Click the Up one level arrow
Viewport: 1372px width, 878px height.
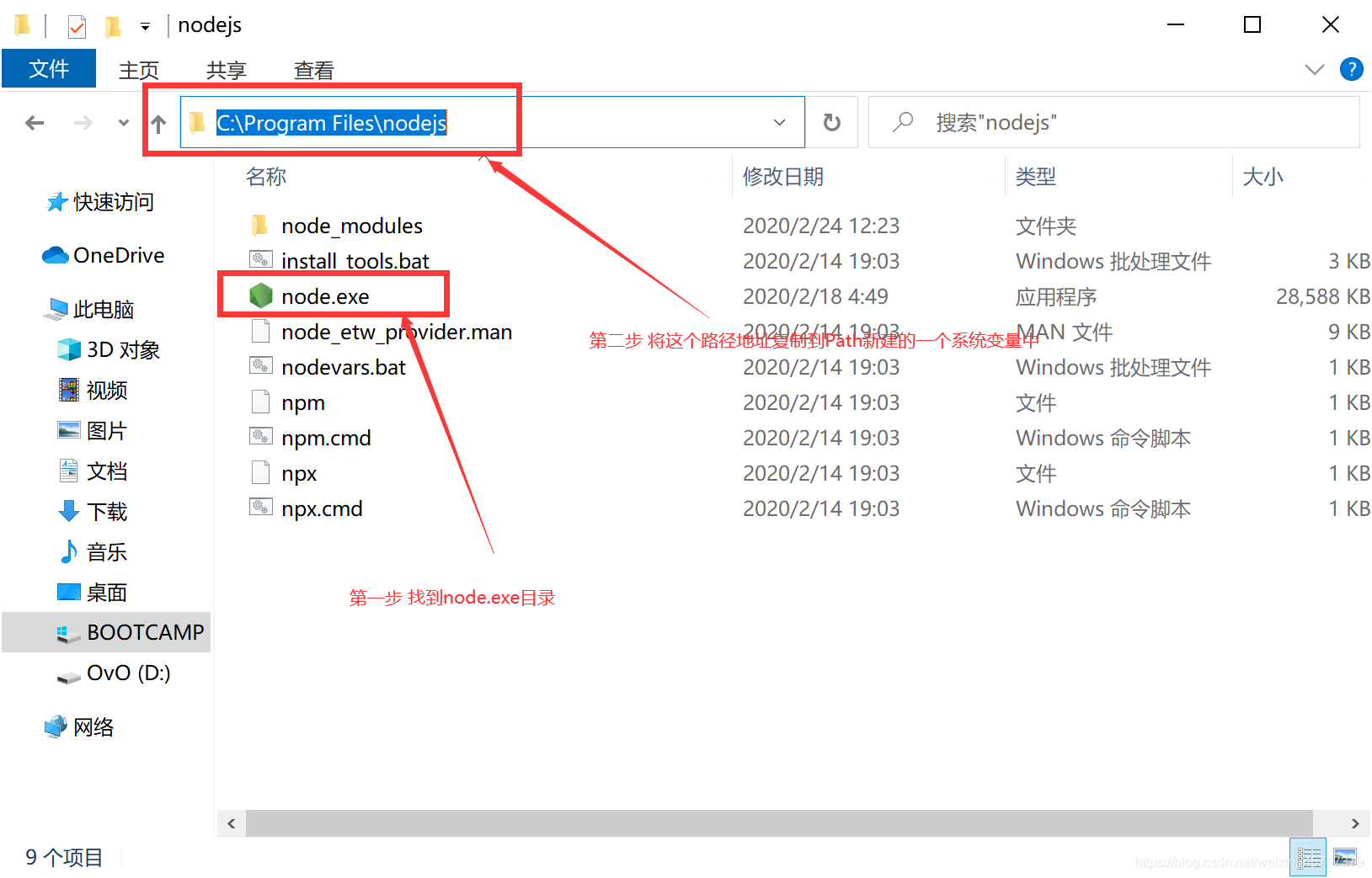[x=158, y=124]
